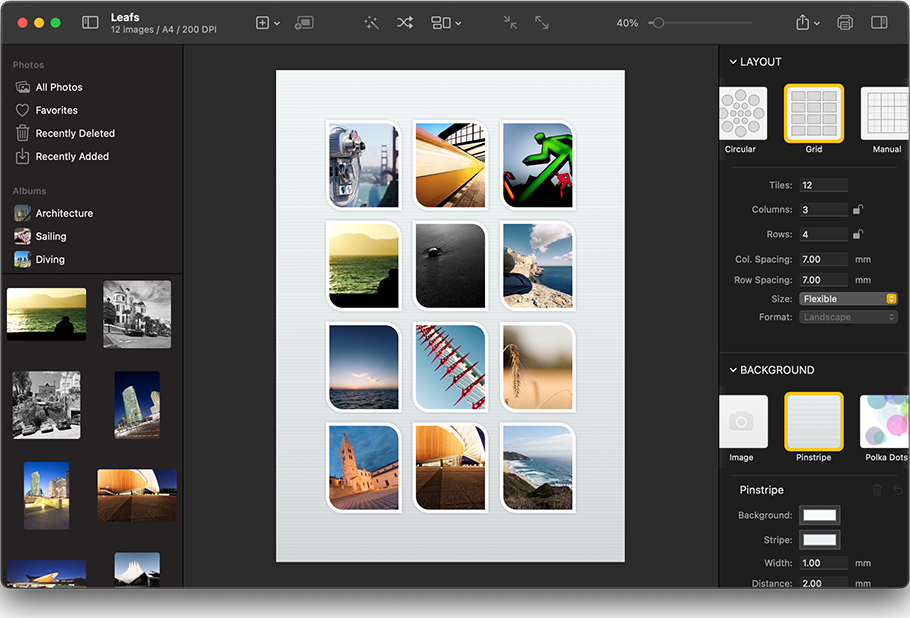910x618 pixels.
Task: Click the expand arrows icon in toolbar
Action: [x=542, y=22]
